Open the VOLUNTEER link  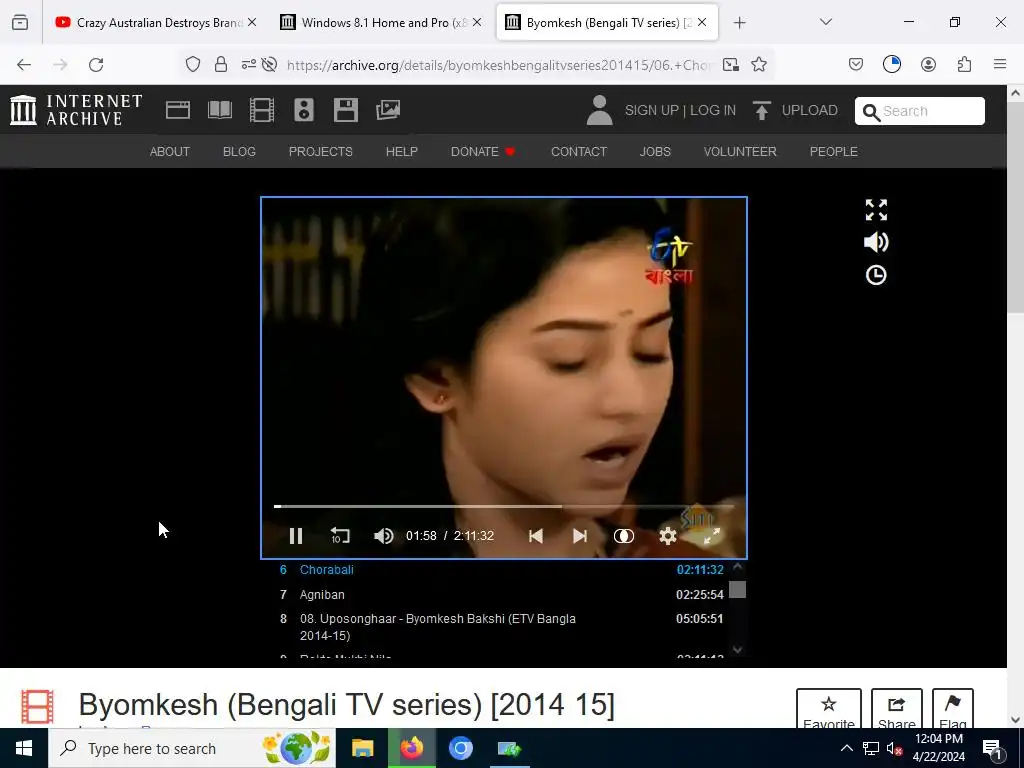pyautogui.click(x=740, y=152)
